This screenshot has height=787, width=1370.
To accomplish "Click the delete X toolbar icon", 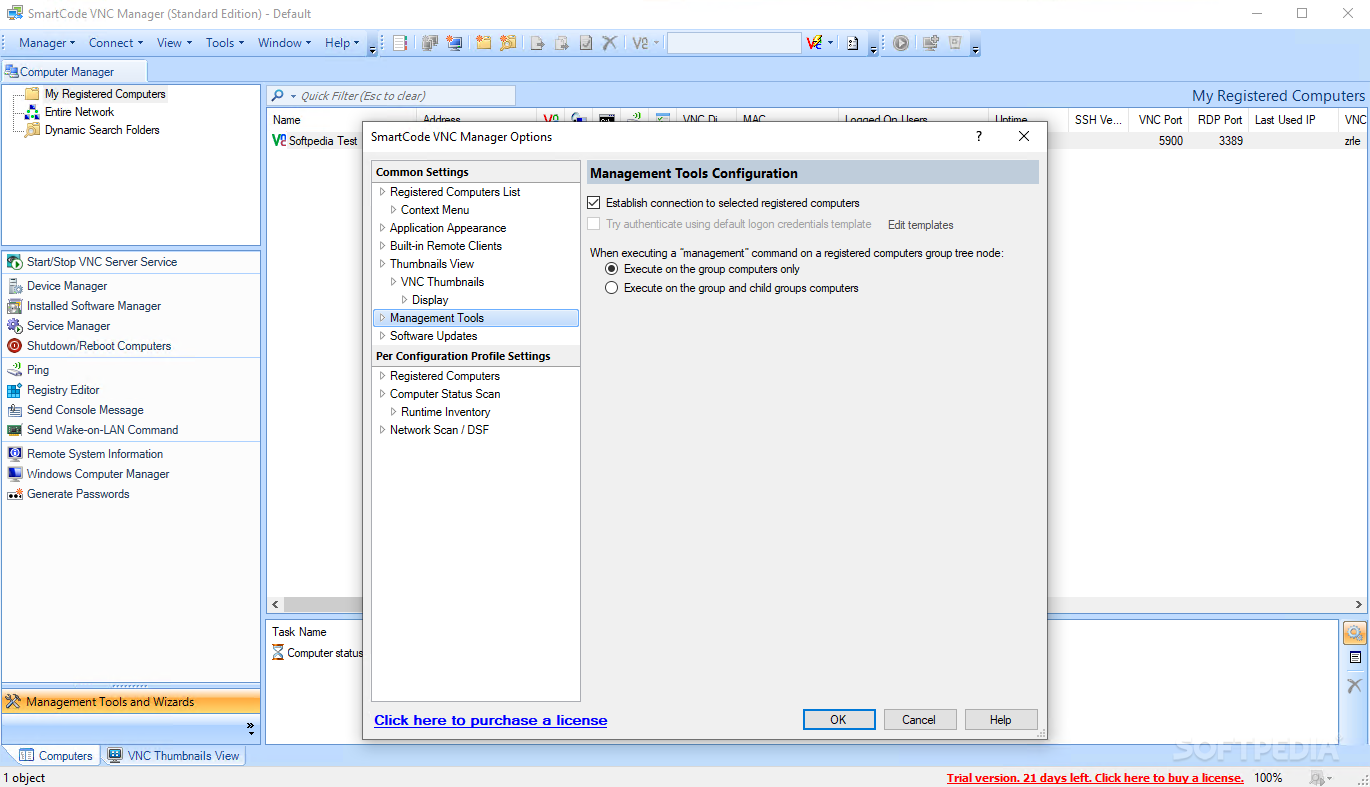I will tap(609, 43).
